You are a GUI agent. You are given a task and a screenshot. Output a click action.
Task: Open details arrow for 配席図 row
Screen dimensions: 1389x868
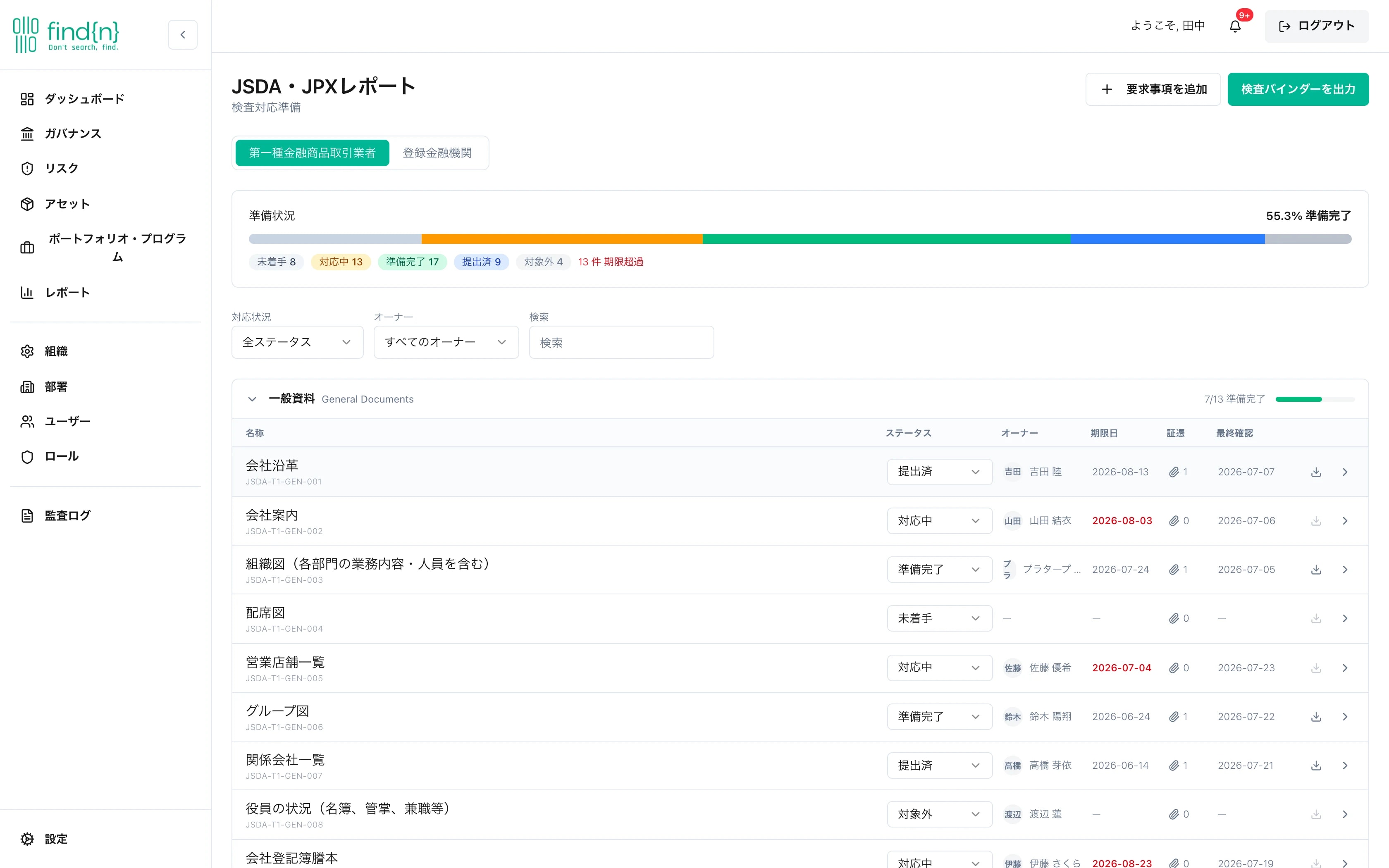(x=1345, y=618)
